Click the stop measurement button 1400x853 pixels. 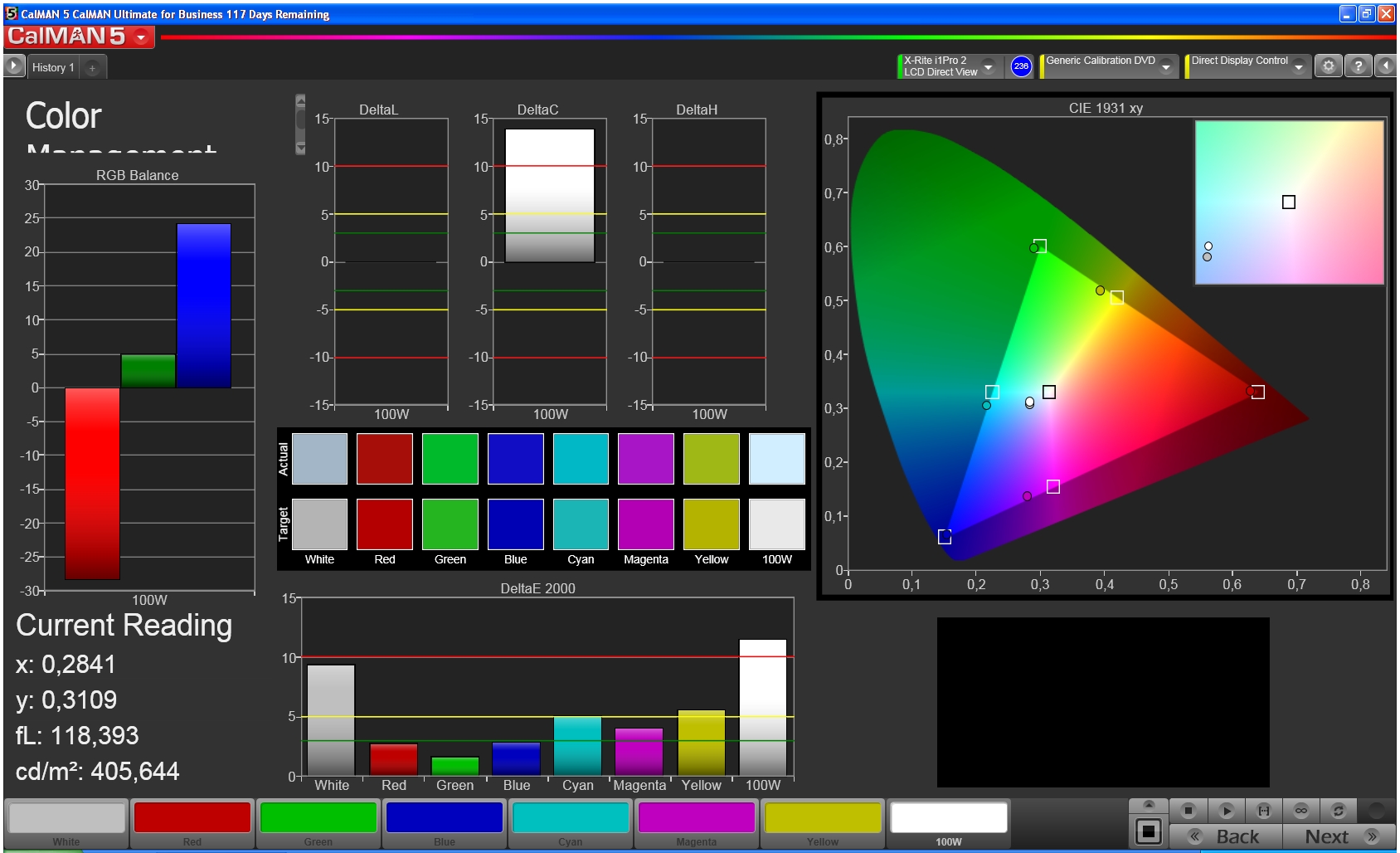pos(1189,811)
